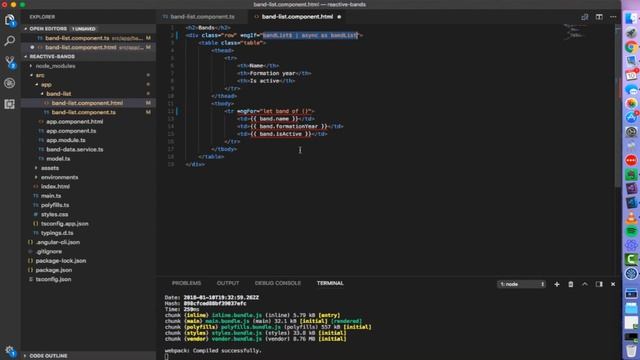Open the Trash in the Dock

point(631,351)
